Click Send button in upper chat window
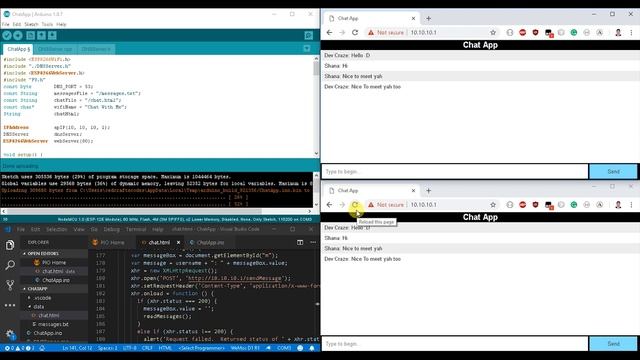640x360 pixels. [613, 171]
